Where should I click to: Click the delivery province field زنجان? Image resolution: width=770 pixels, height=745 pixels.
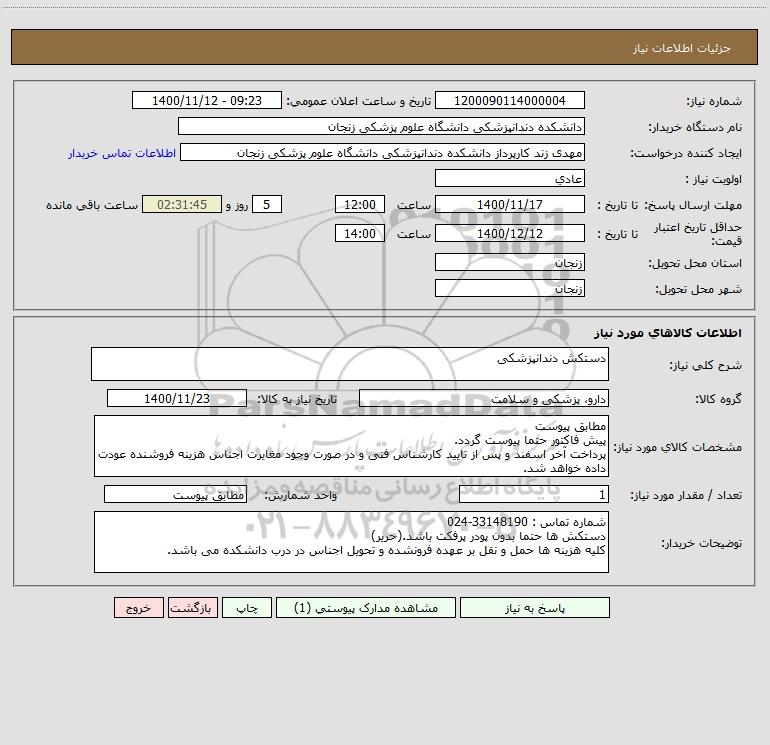(x=510, y=262)
